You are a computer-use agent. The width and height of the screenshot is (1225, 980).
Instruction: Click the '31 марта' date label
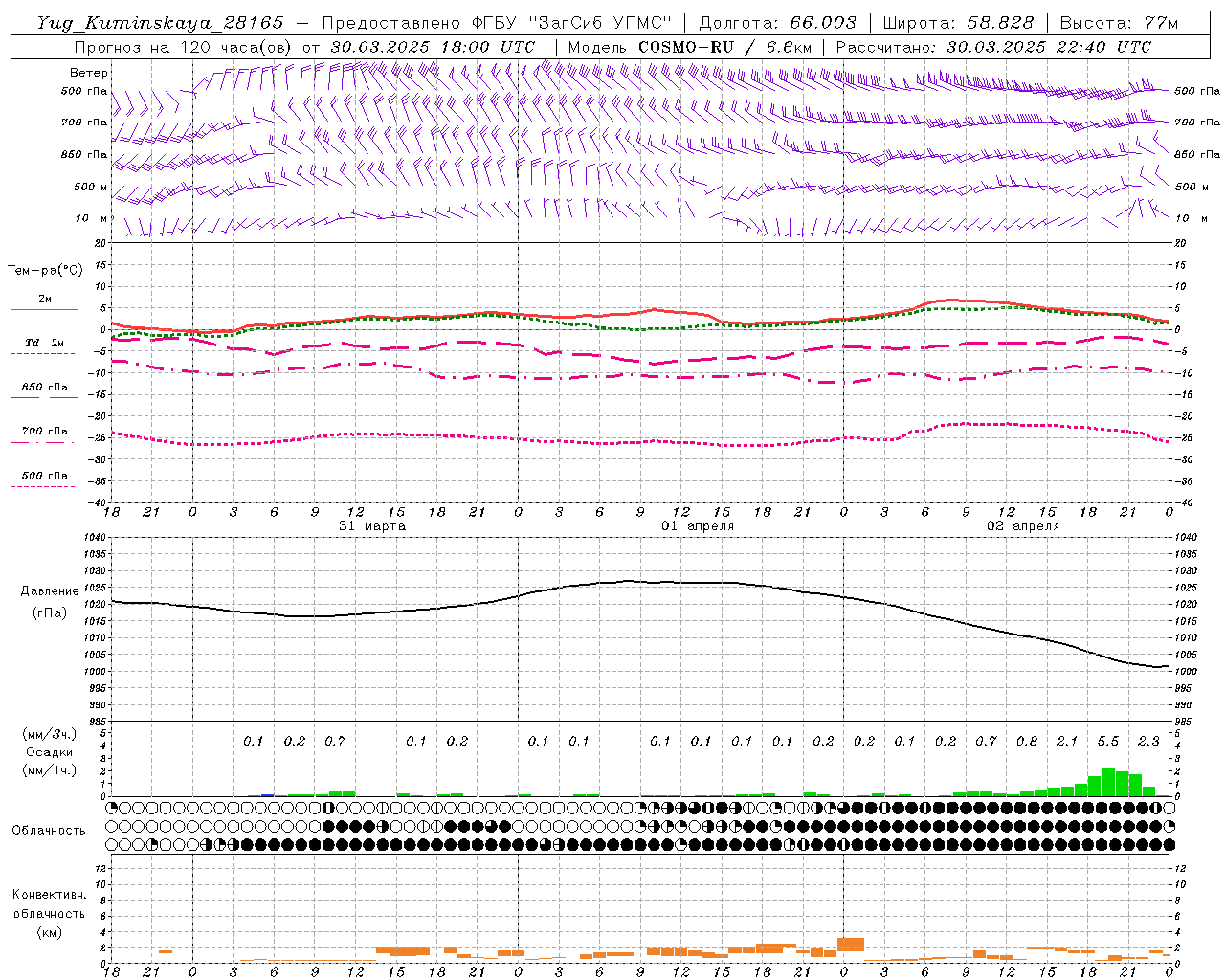coord(372,526)
